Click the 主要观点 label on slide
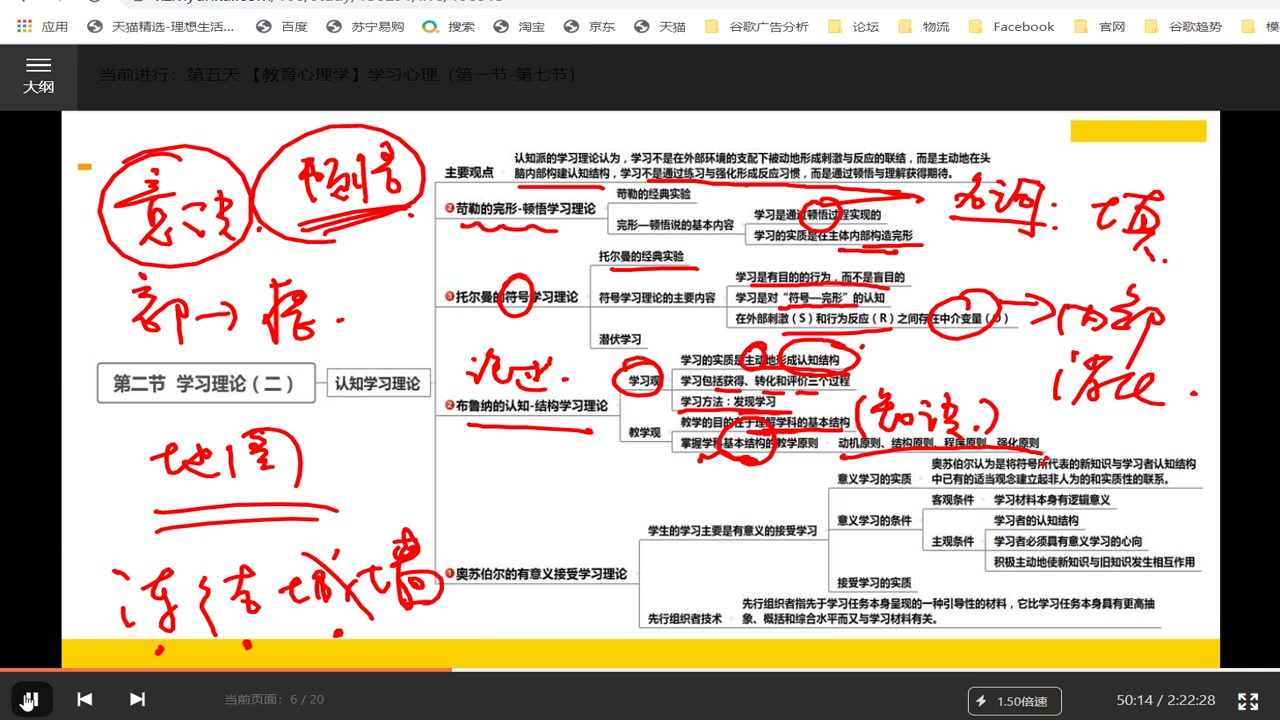 pos(469,172)
